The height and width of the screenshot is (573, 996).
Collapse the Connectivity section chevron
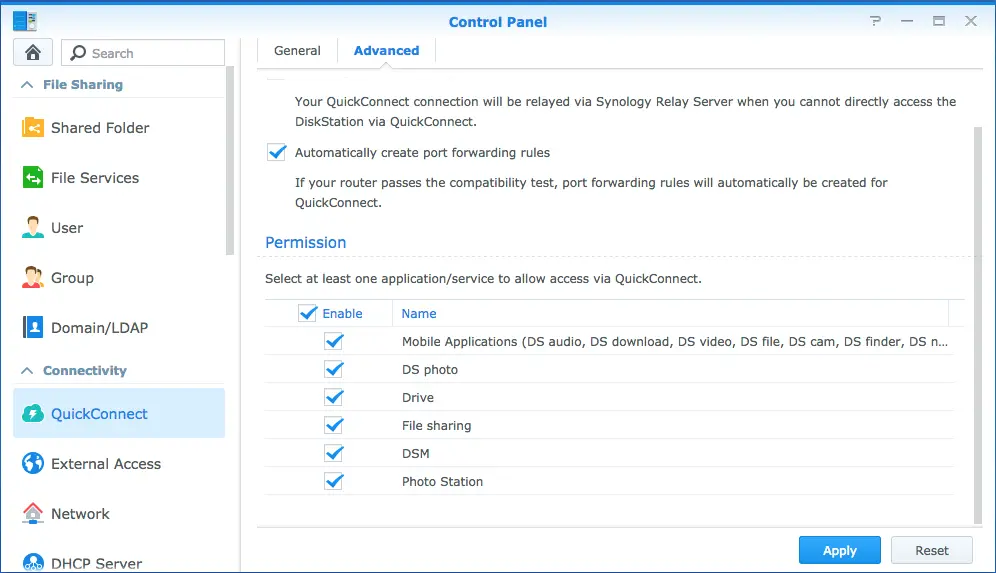point(27,371)
